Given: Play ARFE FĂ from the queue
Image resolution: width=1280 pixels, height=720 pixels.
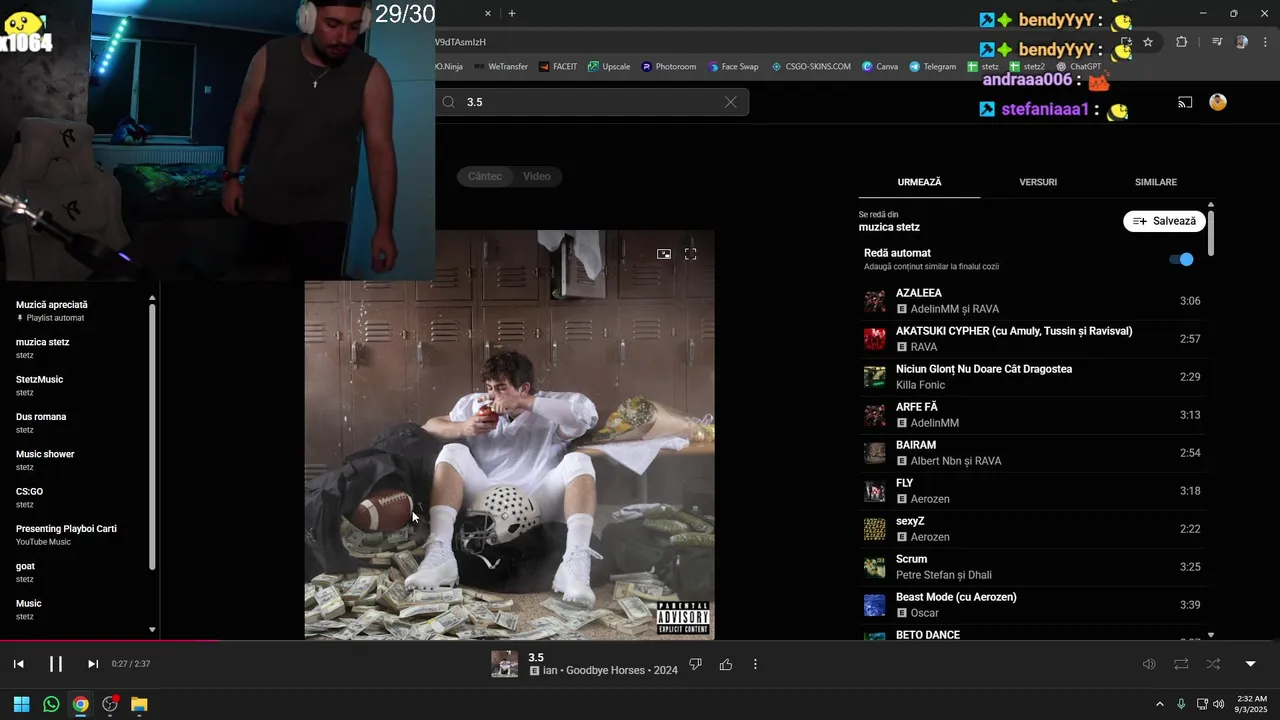Looking at the screenshot, I should click(x=1032, y=415).
